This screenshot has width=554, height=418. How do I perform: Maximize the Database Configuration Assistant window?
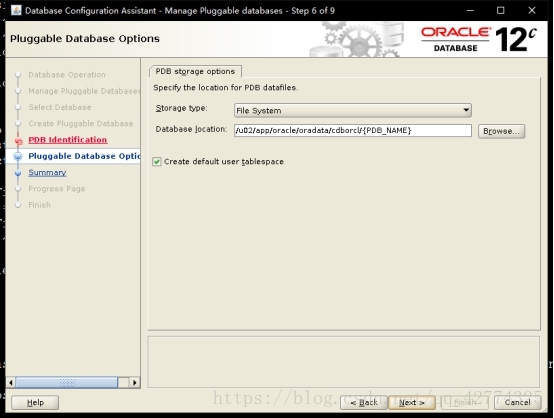[501, 11]
